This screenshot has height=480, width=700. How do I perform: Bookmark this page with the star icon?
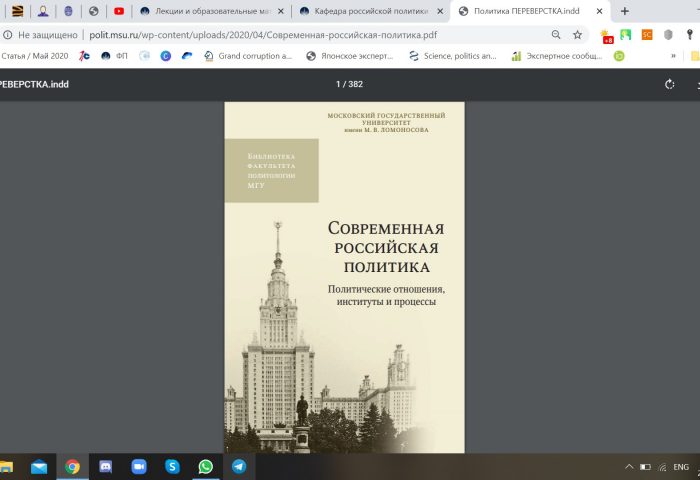pyautogui.click(x=577, y=34)
